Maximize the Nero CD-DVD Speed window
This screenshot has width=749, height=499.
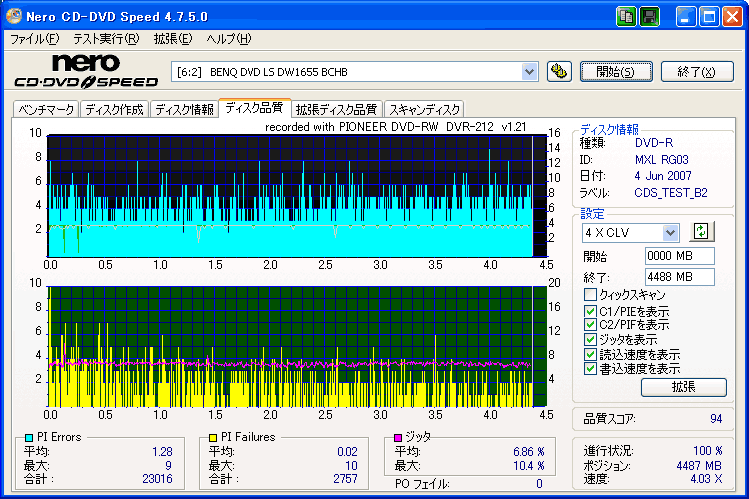pyautogui.click(x=709, y=17)
